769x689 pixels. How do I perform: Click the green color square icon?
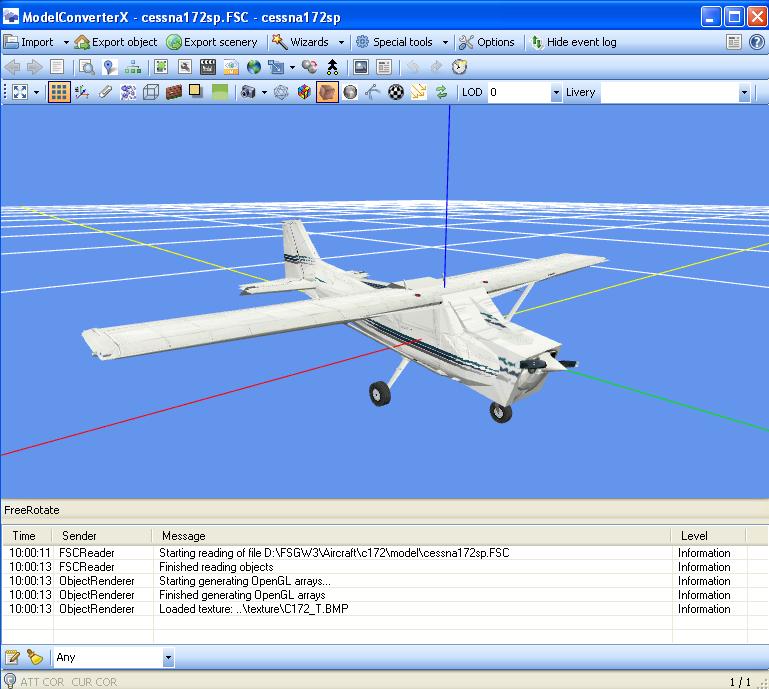pos(220,92)
